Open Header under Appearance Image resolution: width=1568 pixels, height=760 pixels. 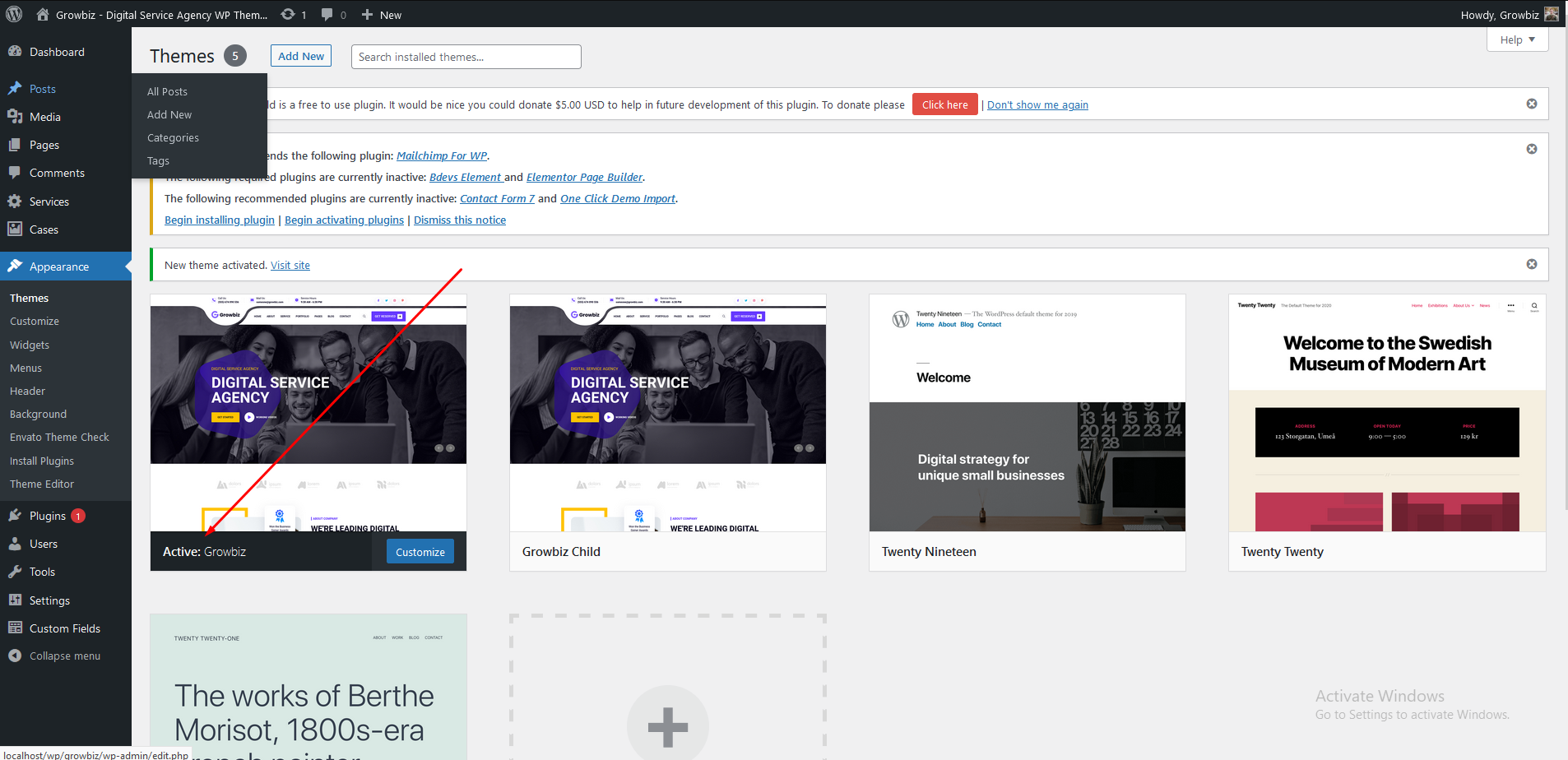[27, 391]
